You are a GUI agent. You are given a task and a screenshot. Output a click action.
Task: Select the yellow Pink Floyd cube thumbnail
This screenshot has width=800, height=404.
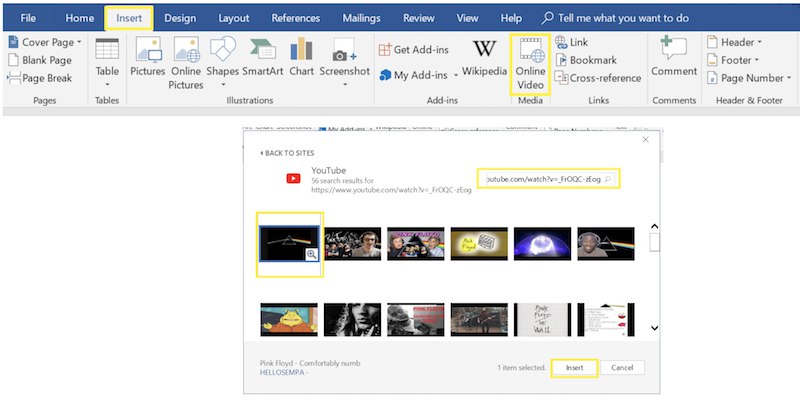pos(479,244)
